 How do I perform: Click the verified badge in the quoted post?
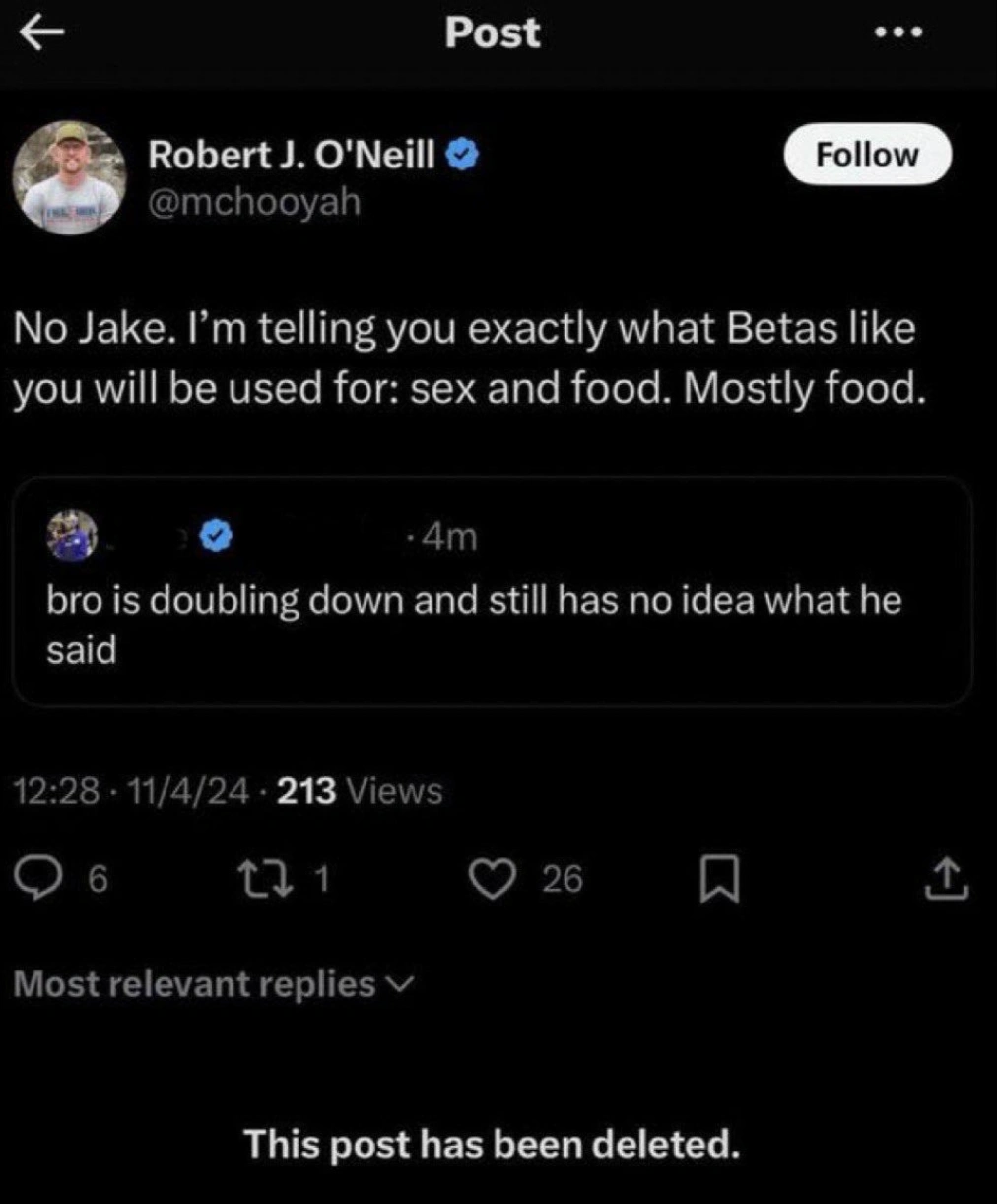coord(218,536)
